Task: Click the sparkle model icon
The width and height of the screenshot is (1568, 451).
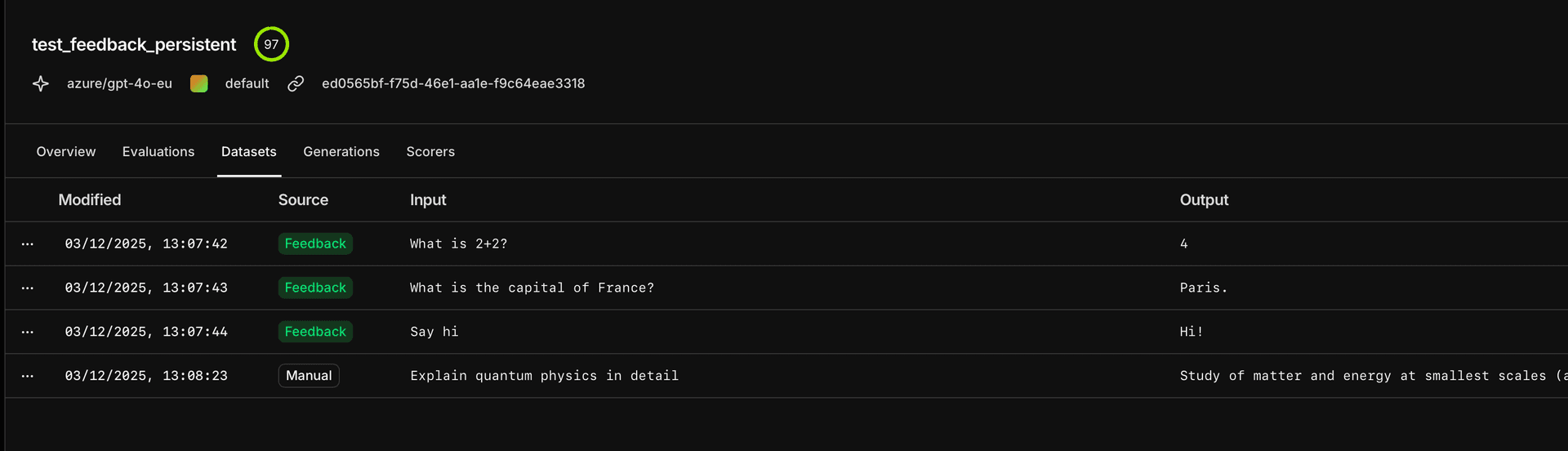Action: coord(41,83)
